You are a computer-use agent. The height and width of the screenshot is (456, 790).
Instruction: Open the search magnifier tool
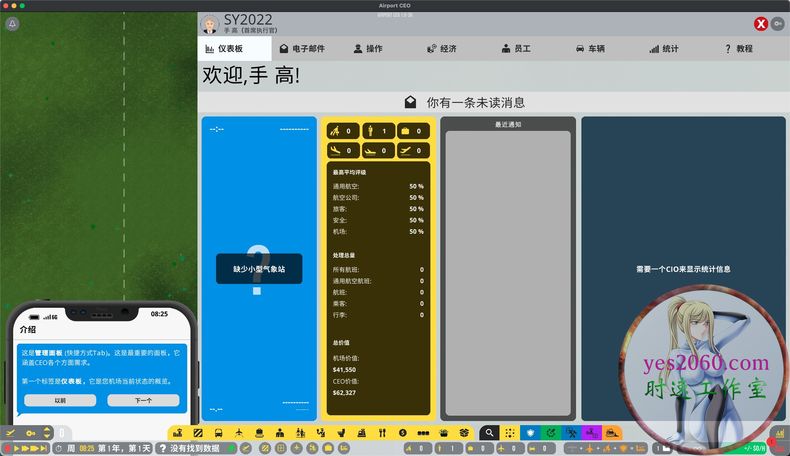click(488, 433)
